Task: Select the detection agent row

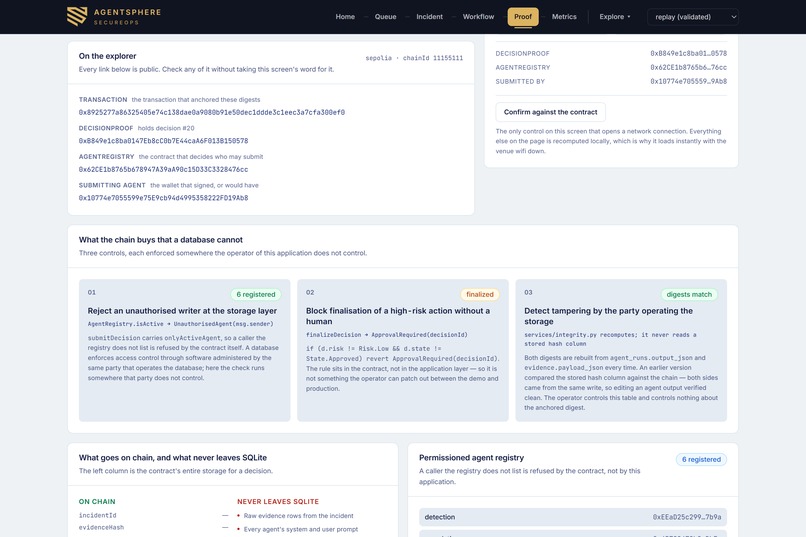Action: coord(573,517)
